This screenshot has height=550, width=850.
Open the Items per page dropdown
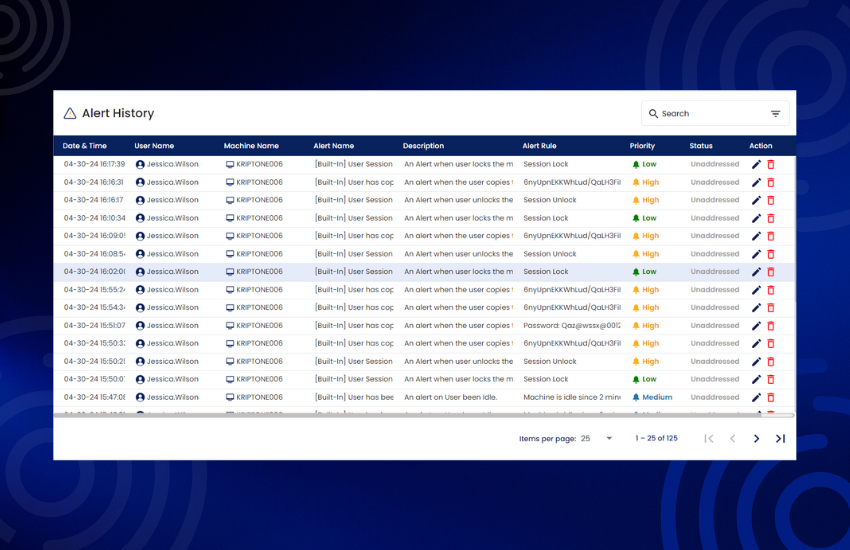(596, 438)
